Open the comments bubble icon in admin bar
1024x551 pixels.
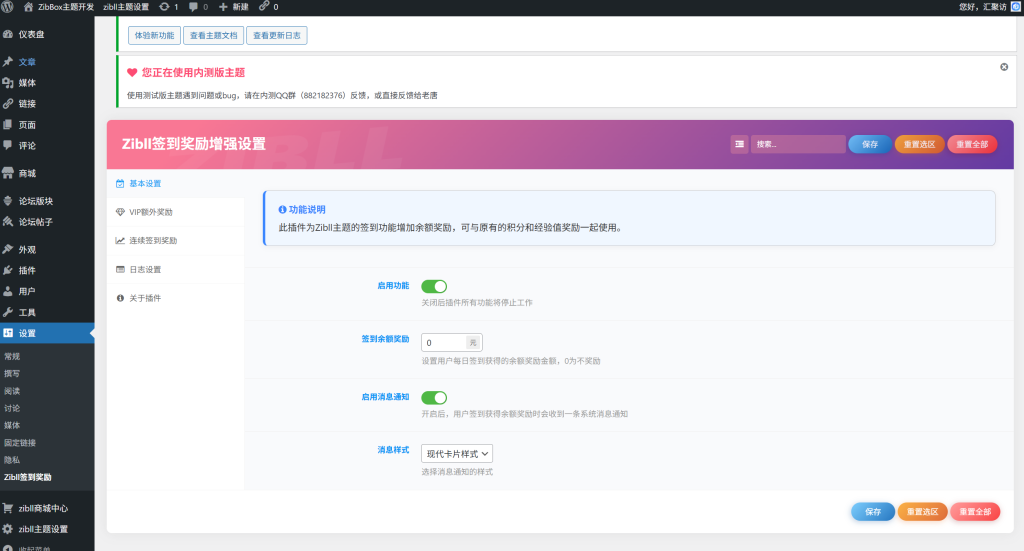193,7
